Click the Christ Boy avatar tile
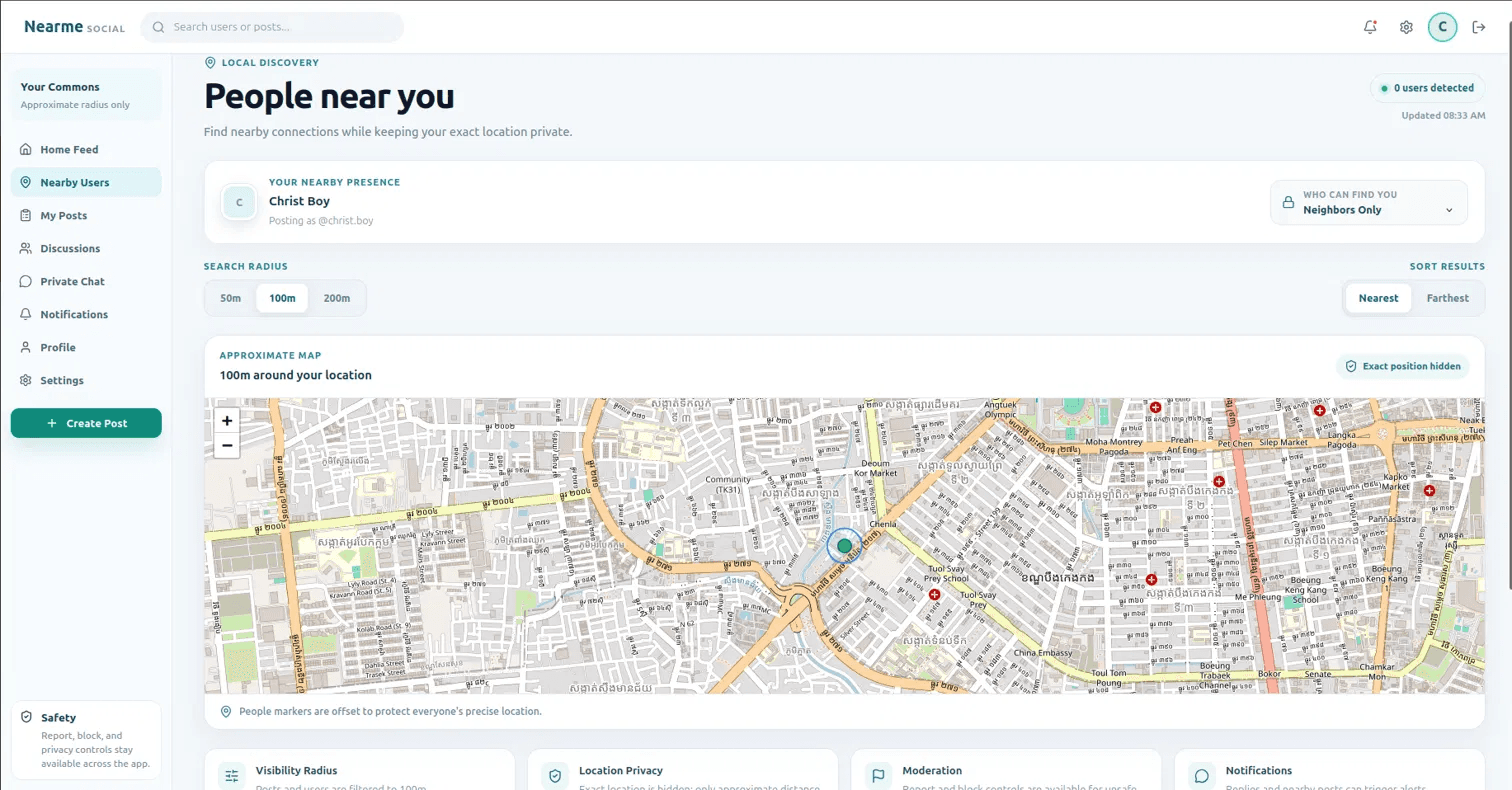Screen dimensions: 1512x790 (x=238, y=202)
